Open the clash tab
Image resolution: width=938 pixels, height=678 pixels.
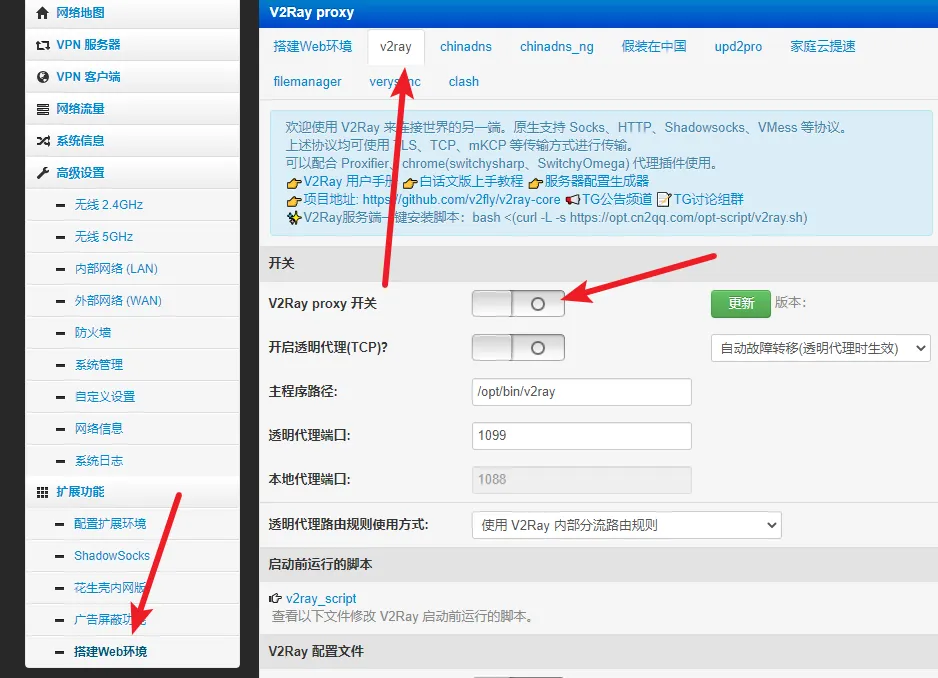tap(463, 82)
